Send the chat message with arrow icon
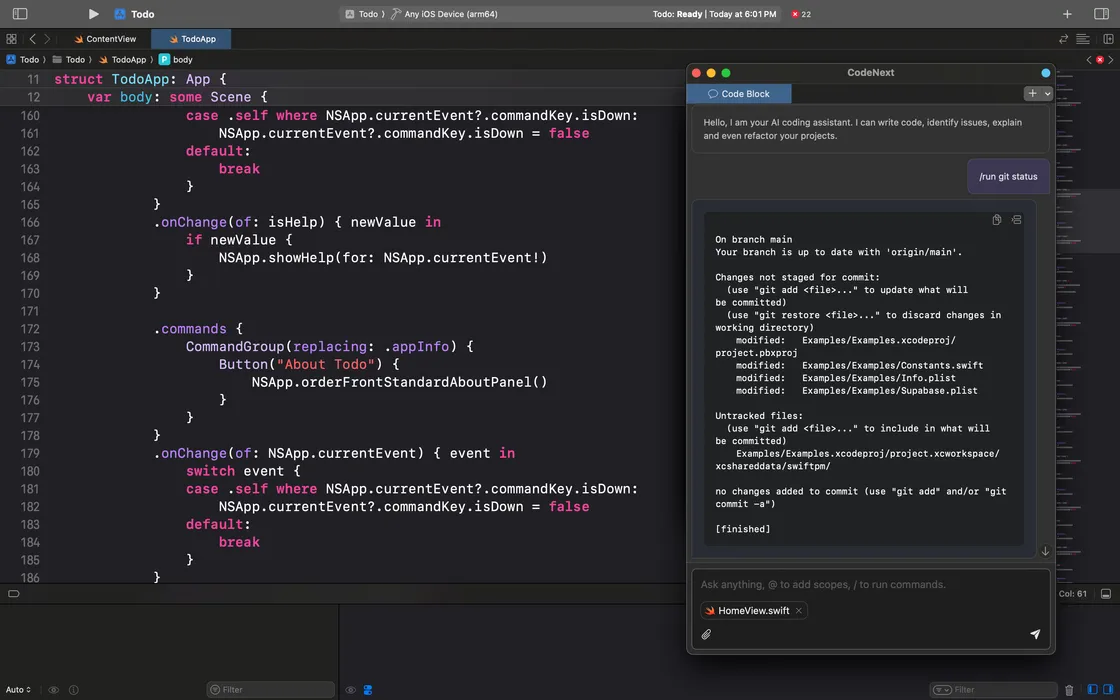1120x700 pixels. tap(1035, 634)
